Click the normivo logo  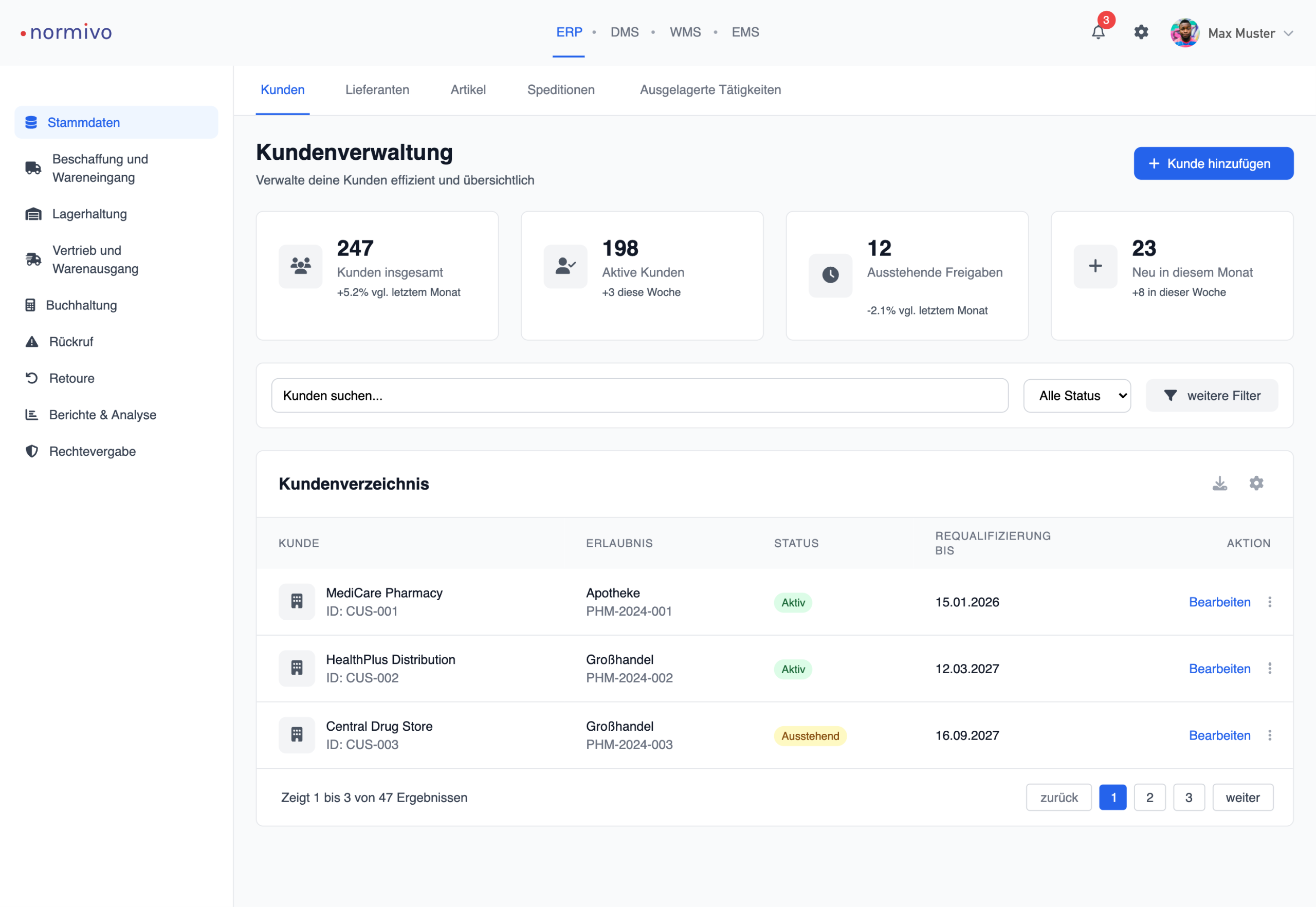[66, 32]
